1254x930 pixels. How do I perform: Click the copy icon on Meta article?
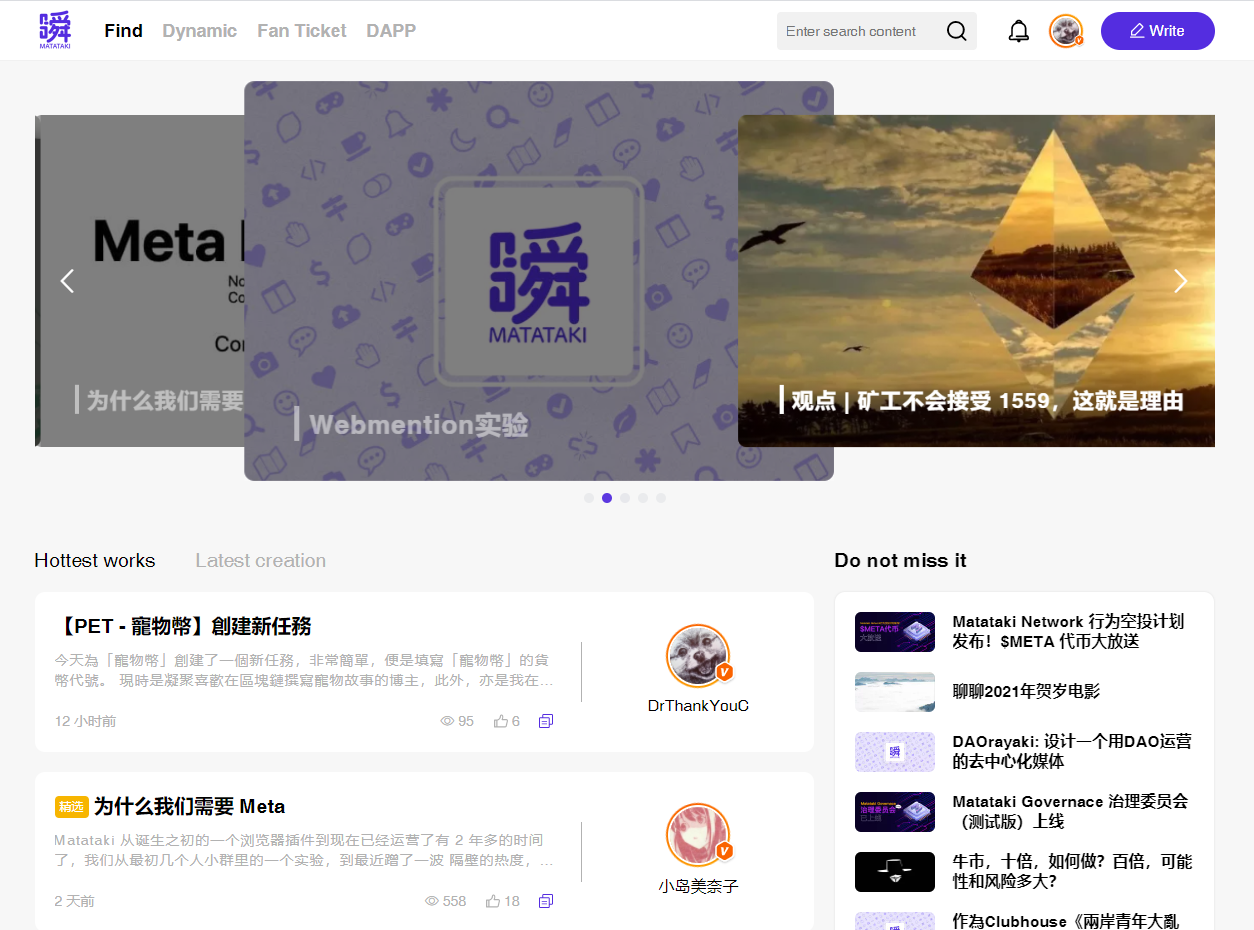pos(546,901)
